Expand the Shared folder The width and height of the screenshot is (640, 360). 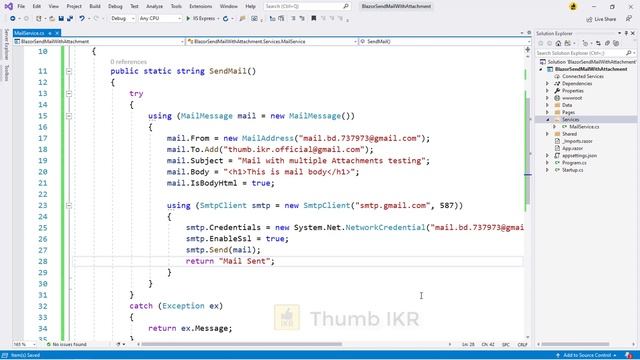(548, 134)
